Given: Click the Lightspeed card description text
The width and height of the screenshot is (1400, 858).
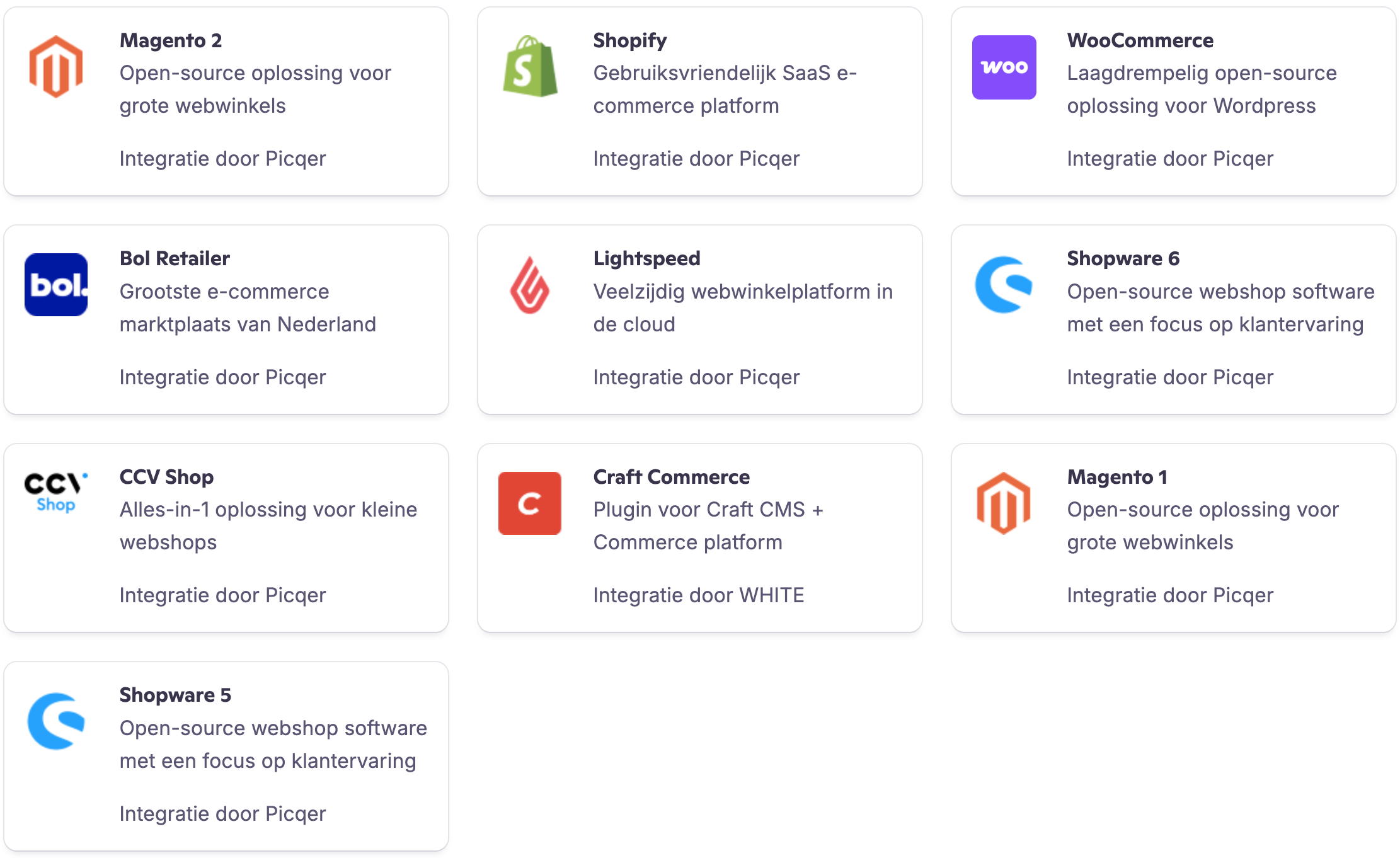Looking at the screenshot, I should (743, 307).
